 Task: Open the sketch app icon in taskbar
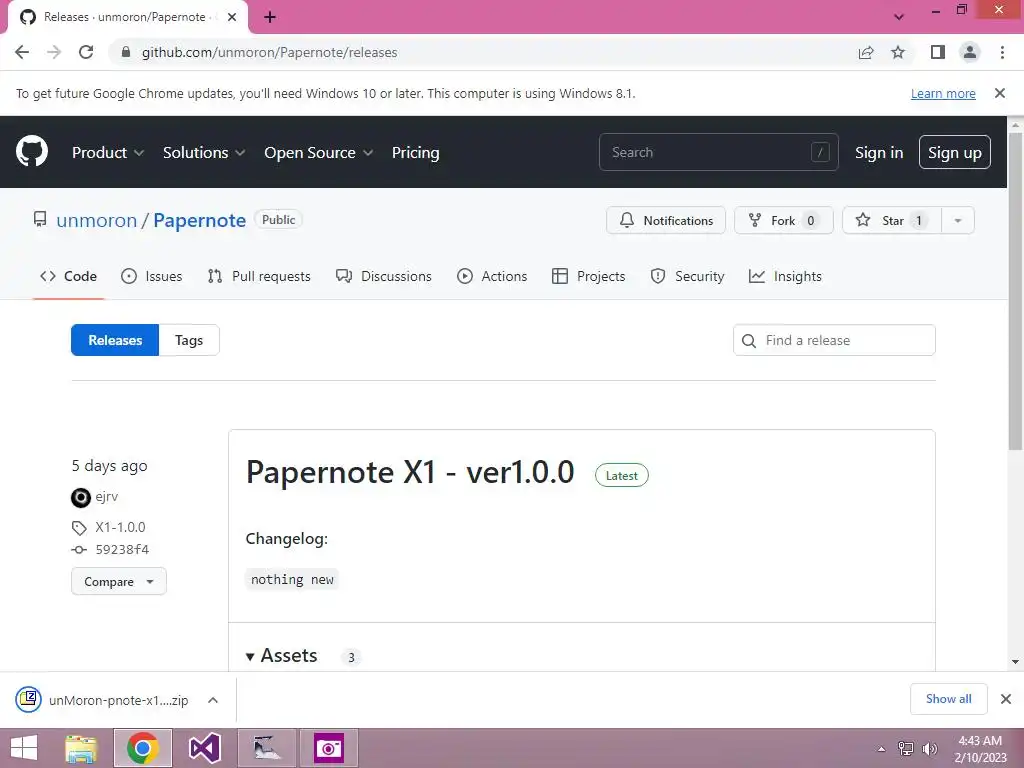[x=267, y=748]
